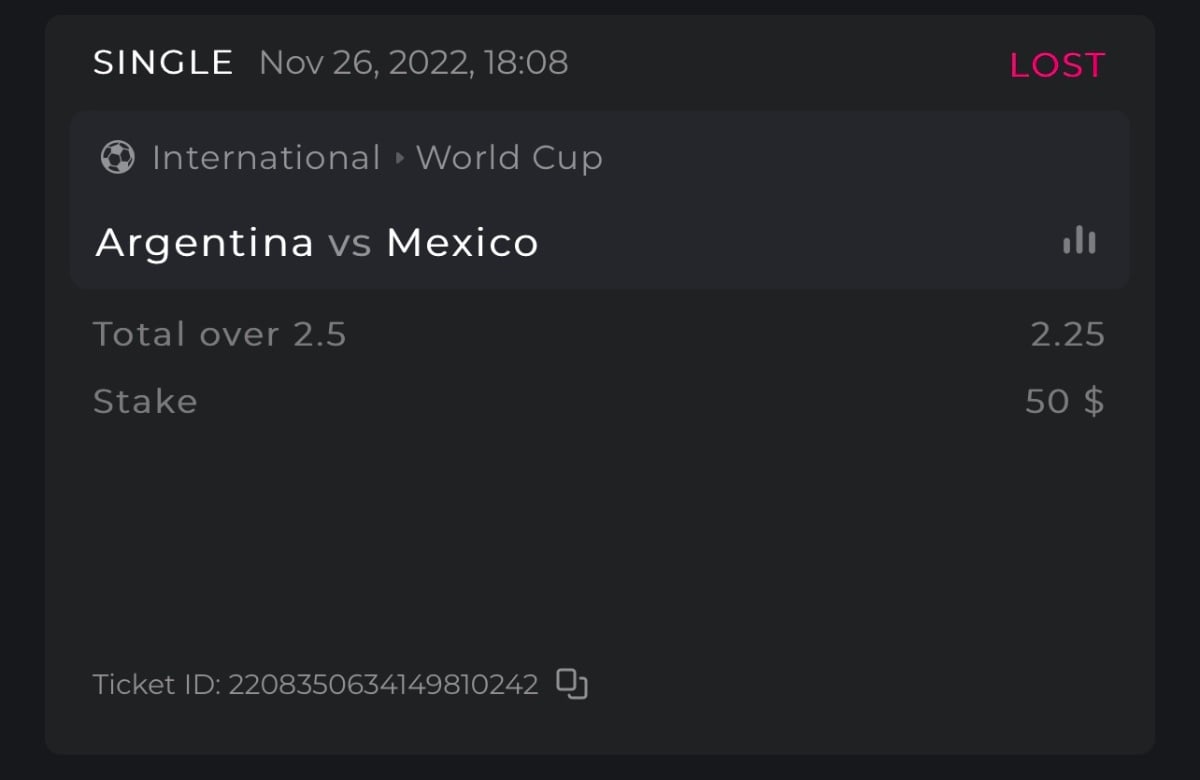This screenshot has width=1200, height=780.
Task: Click empty space below the Stake row
Action: 600,530
